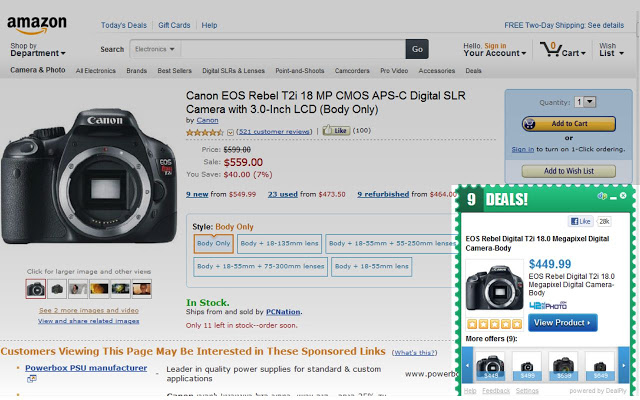Click See 2 more images and video
The width and height of the screenshot is (640, 400).
click(x=89, y=311)
